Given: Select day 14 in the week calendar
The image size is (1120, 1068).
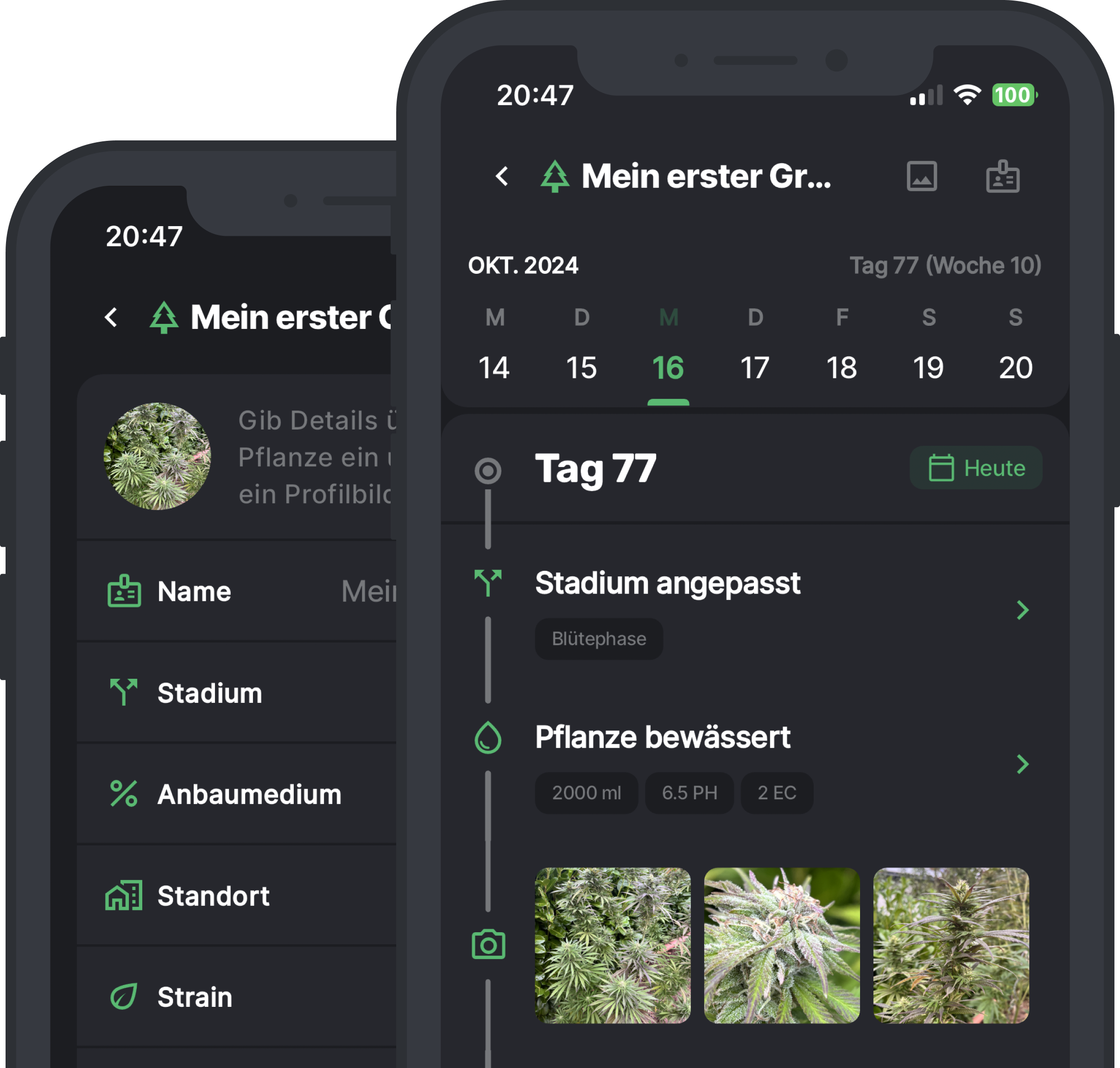Looking at the screenshot, I should [494, 368].
